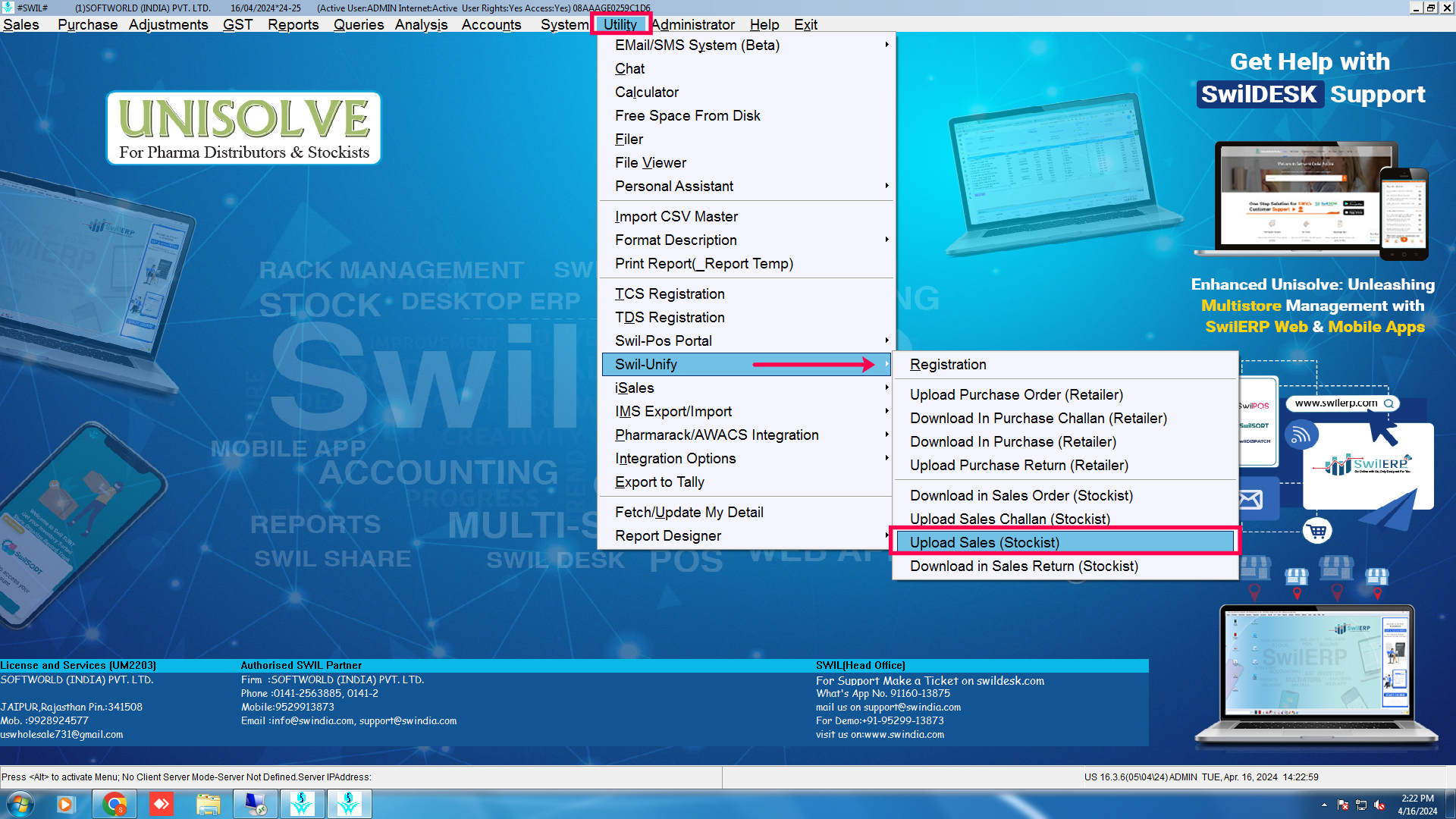Open the System menu
This screenshot has height=819, width=1456.
(x=564, y=24)
